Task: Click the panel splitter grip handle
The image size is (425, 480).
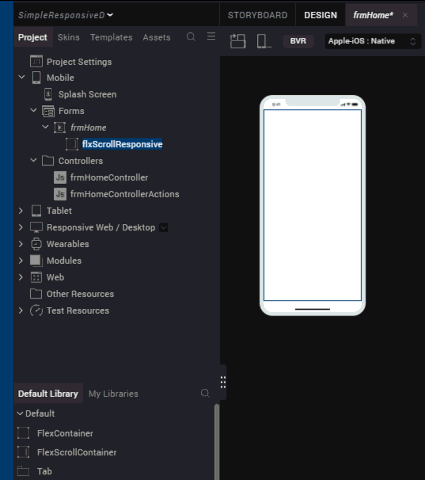Action: [223, 382]
